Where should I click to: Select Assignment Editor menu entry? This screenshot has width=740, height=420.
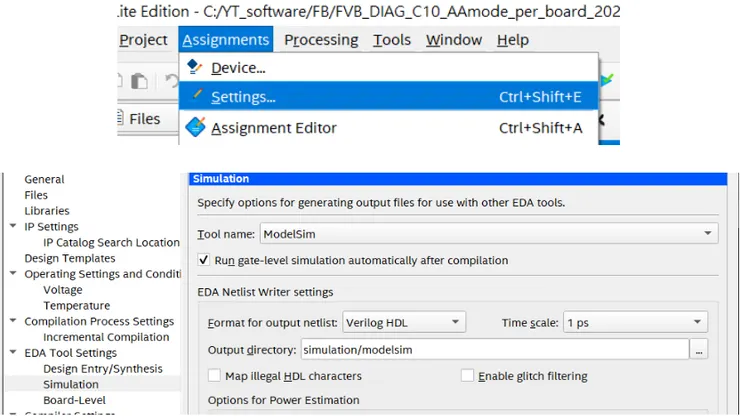pos(273,127)
